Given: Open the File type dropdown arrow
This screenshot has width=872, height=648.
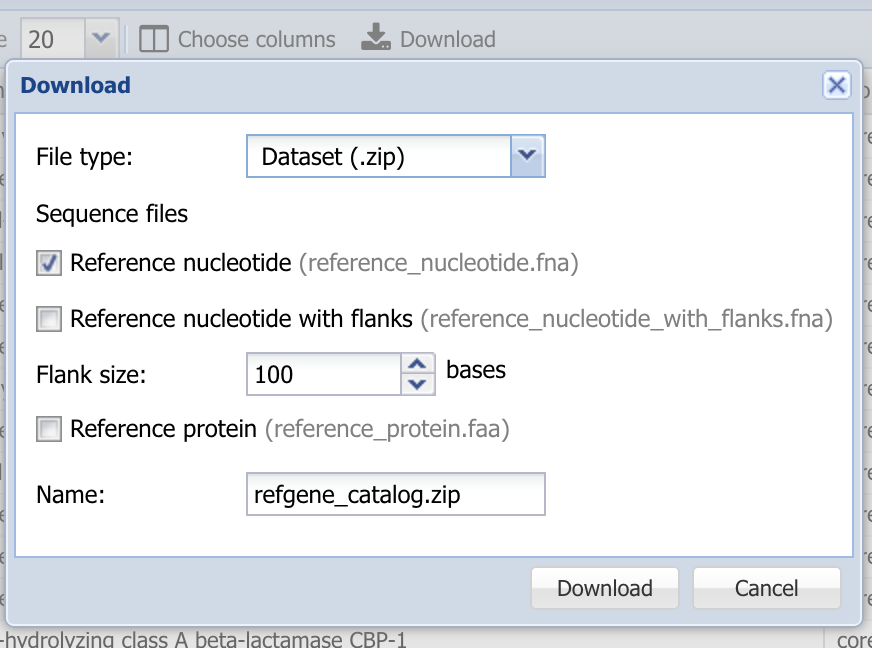Looking at the screenshot, I should 527,156.
